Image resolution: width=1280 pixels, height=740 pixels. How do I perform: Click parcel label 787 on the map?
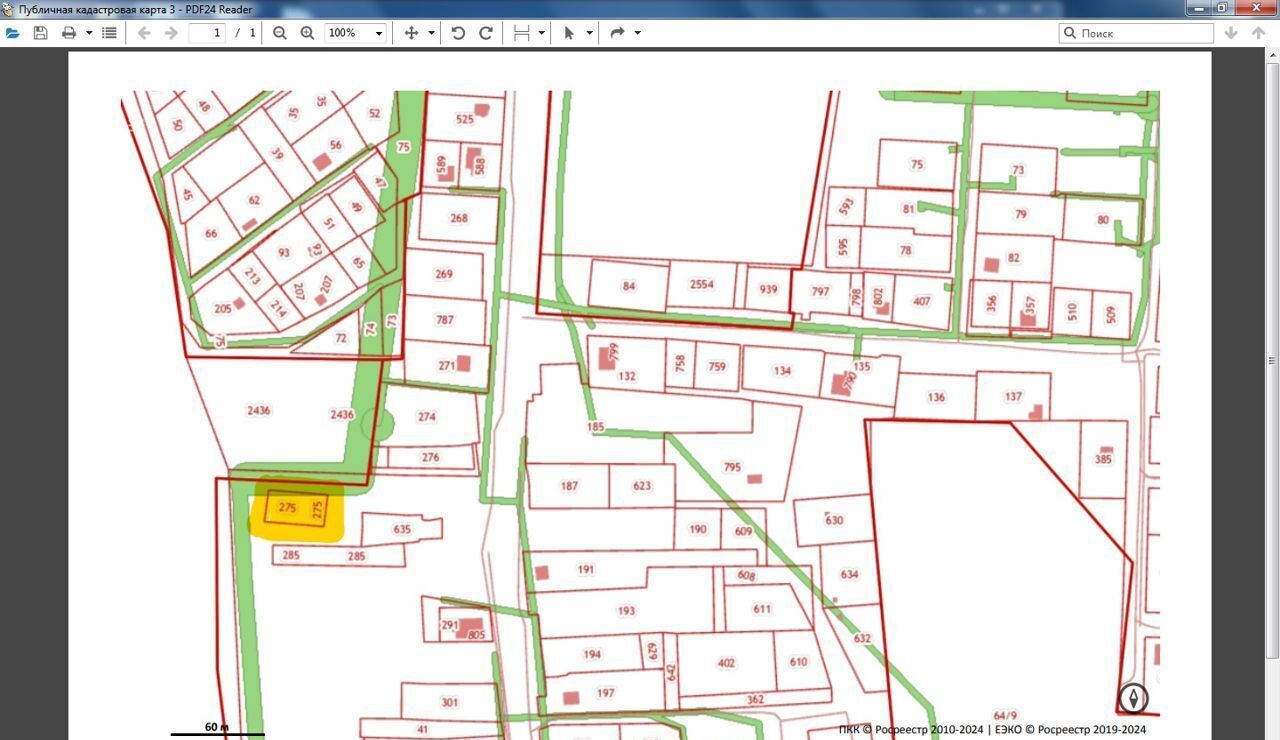click(444, 319)
